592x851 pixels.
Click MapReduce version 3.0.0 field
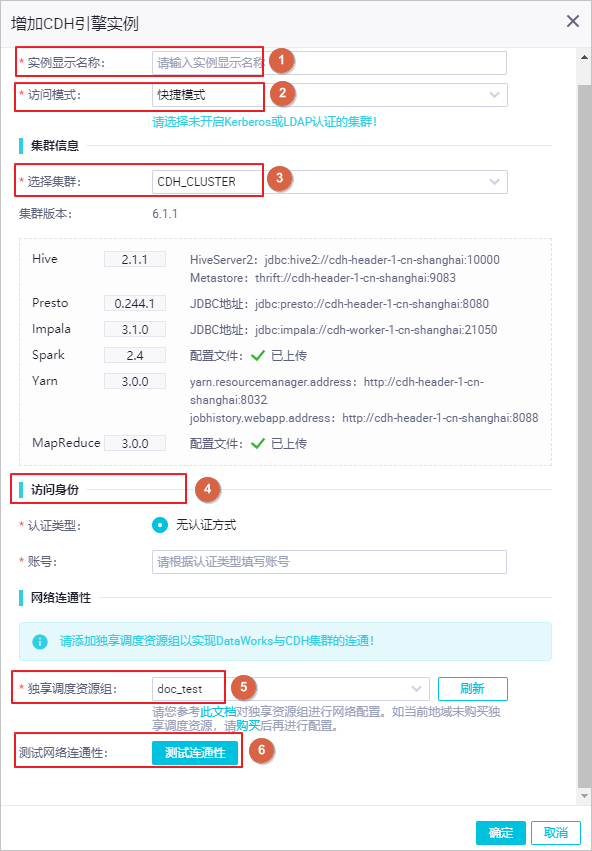(x=135, y=443)
